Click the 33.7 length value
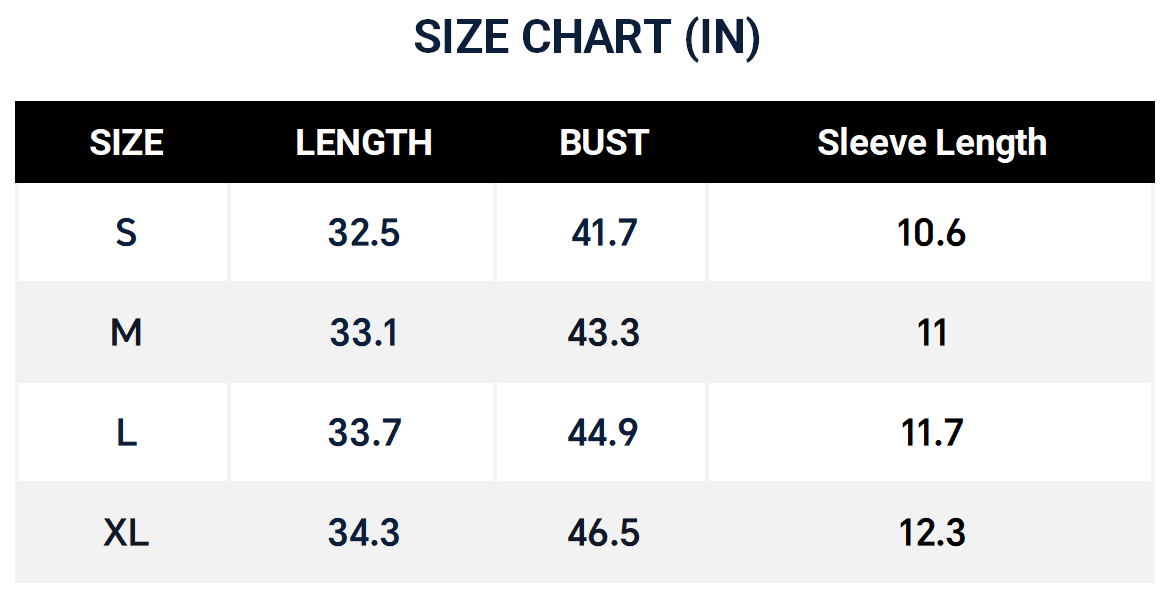 (364, 432)
